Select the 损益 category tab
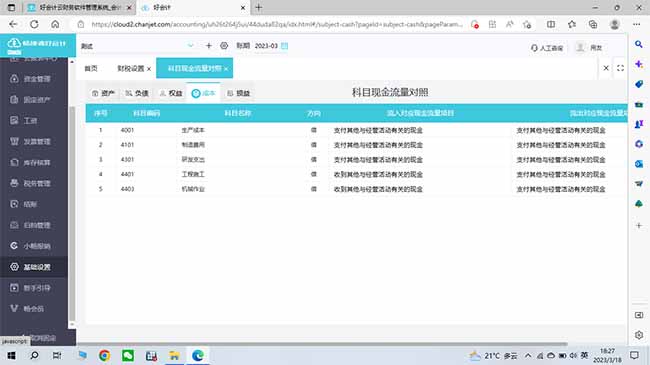The image size is (650, 365). tap(238, 93)
